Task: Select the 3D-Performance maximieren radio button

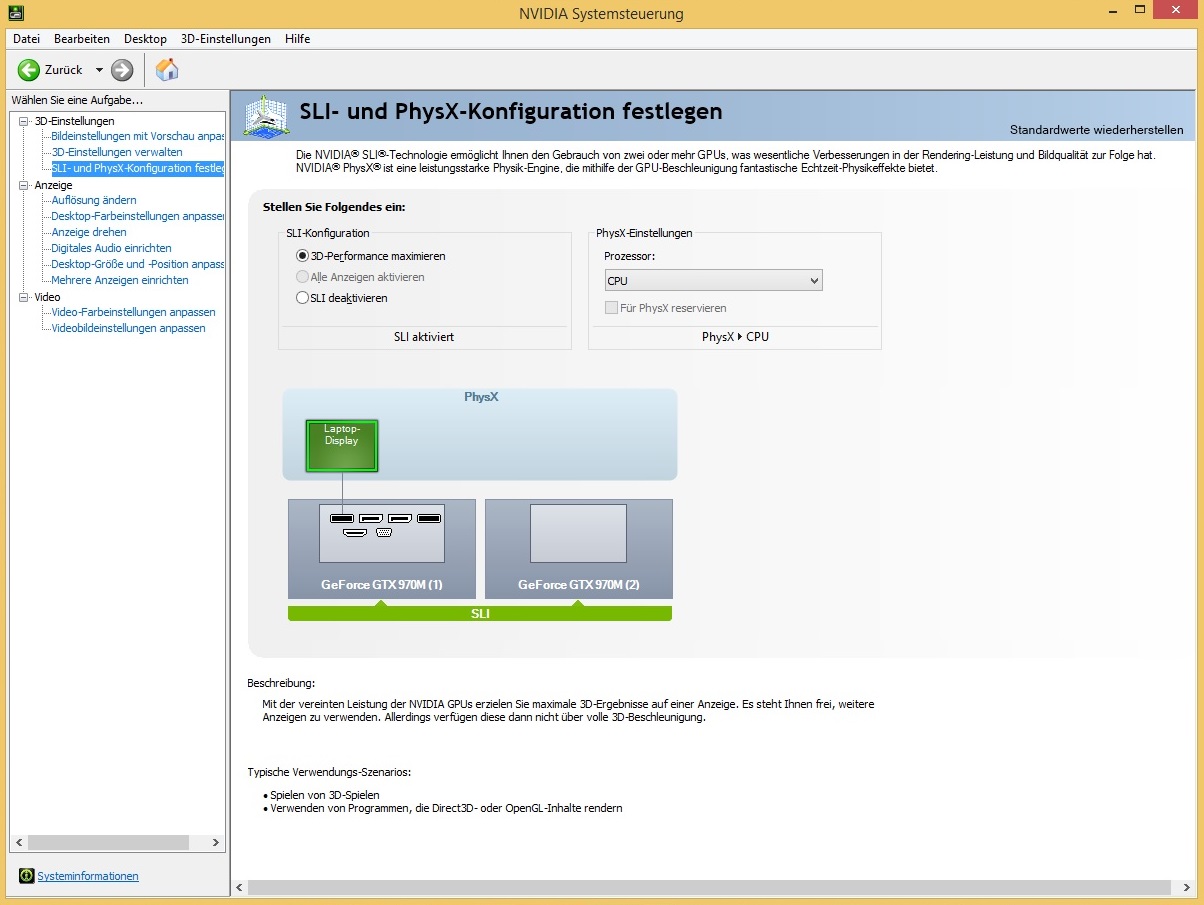Action: [x=303, y=256]
